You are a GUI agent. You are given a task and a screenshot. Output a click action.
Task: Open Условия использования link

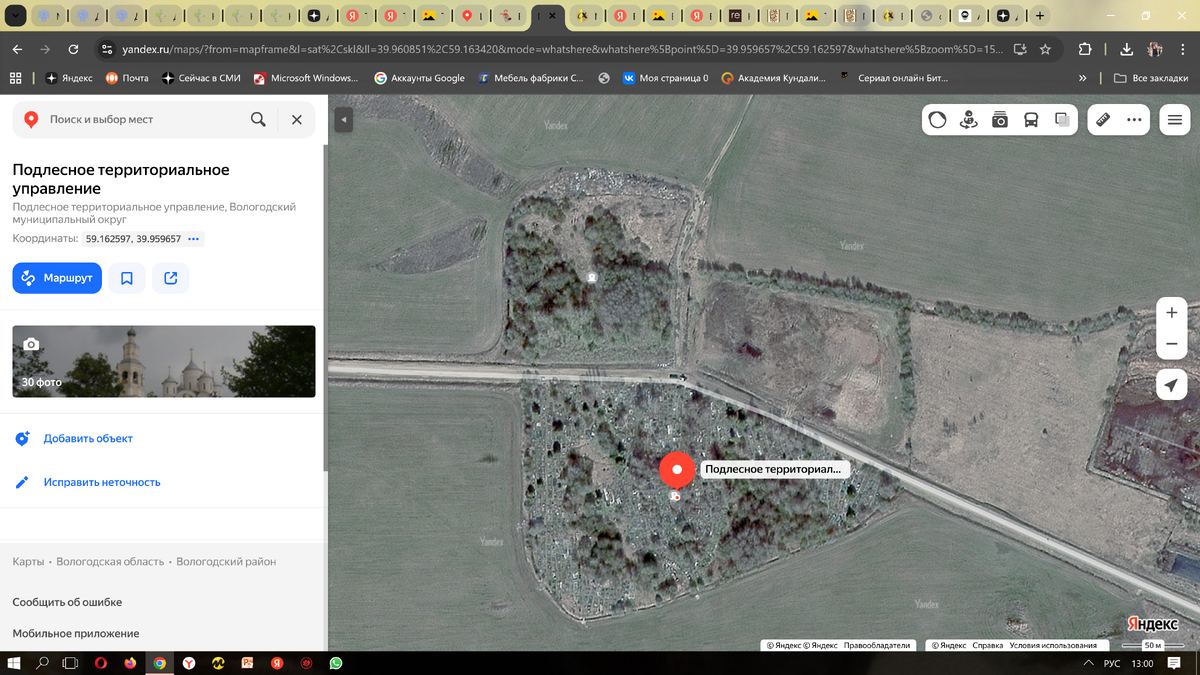pyautogui.click(x=1053, y=646)
